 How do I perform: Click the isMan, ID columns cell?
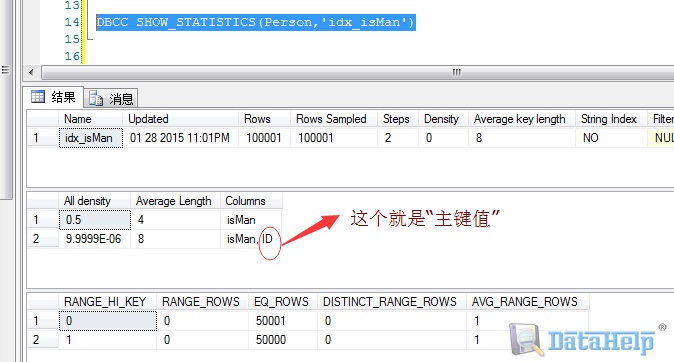click(251, 239)
